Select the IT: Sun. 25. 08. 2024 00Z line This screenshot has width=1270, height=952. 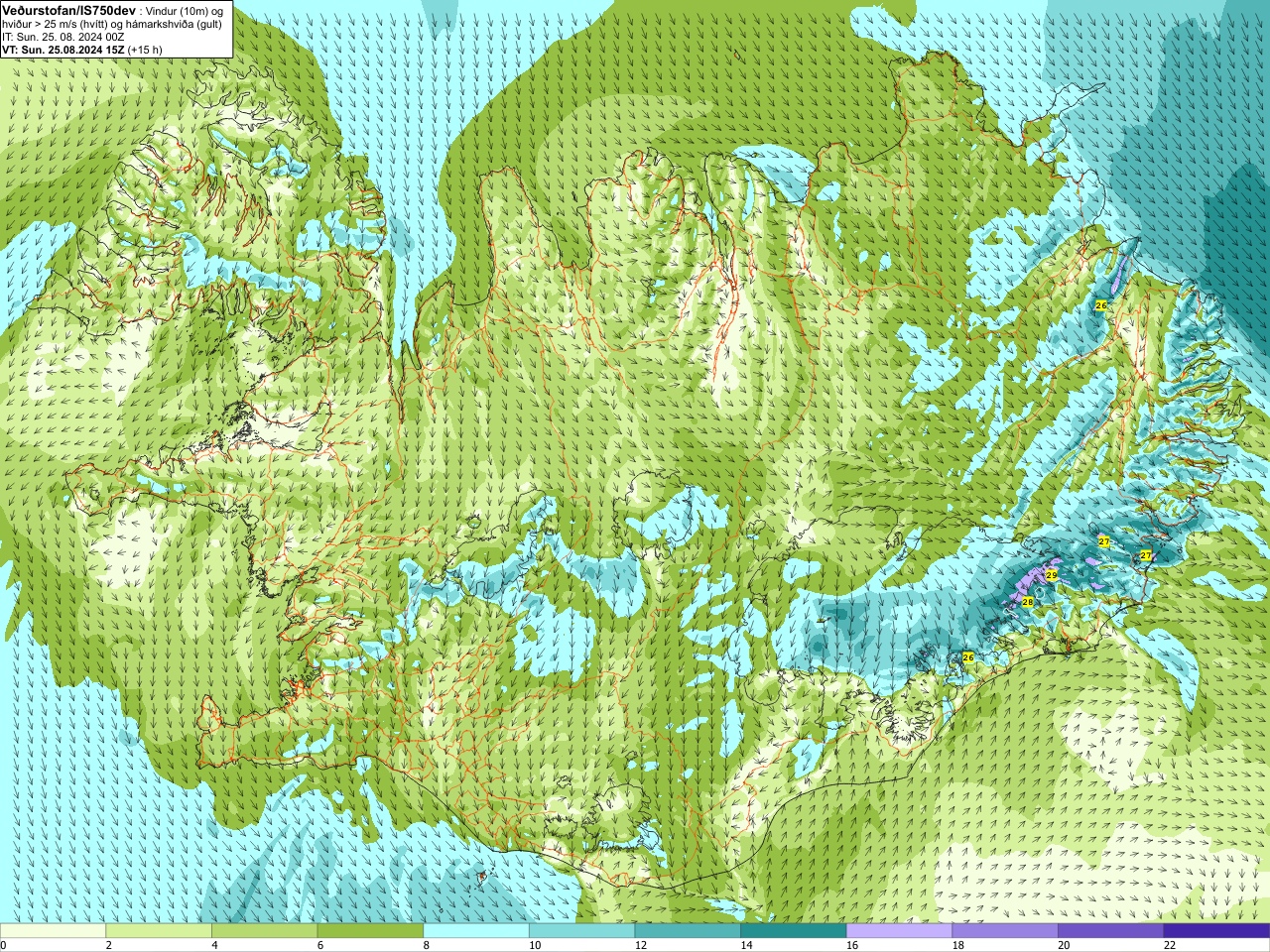tap(63, 37)
